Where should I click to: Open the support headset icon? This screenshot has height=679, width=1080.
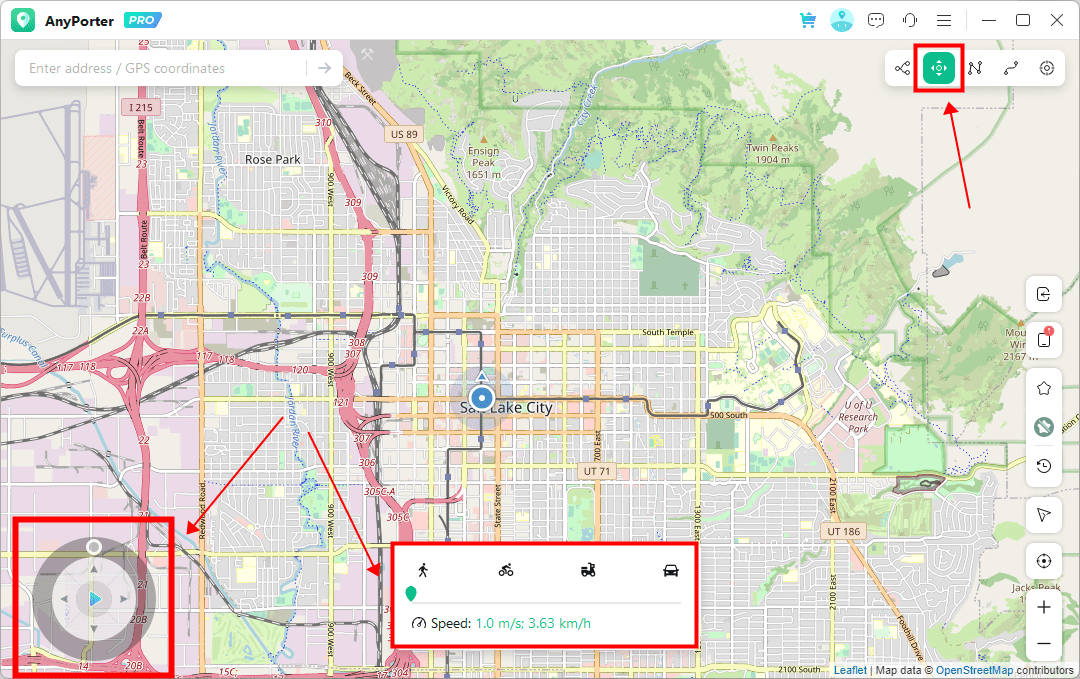tap(910, 20)
